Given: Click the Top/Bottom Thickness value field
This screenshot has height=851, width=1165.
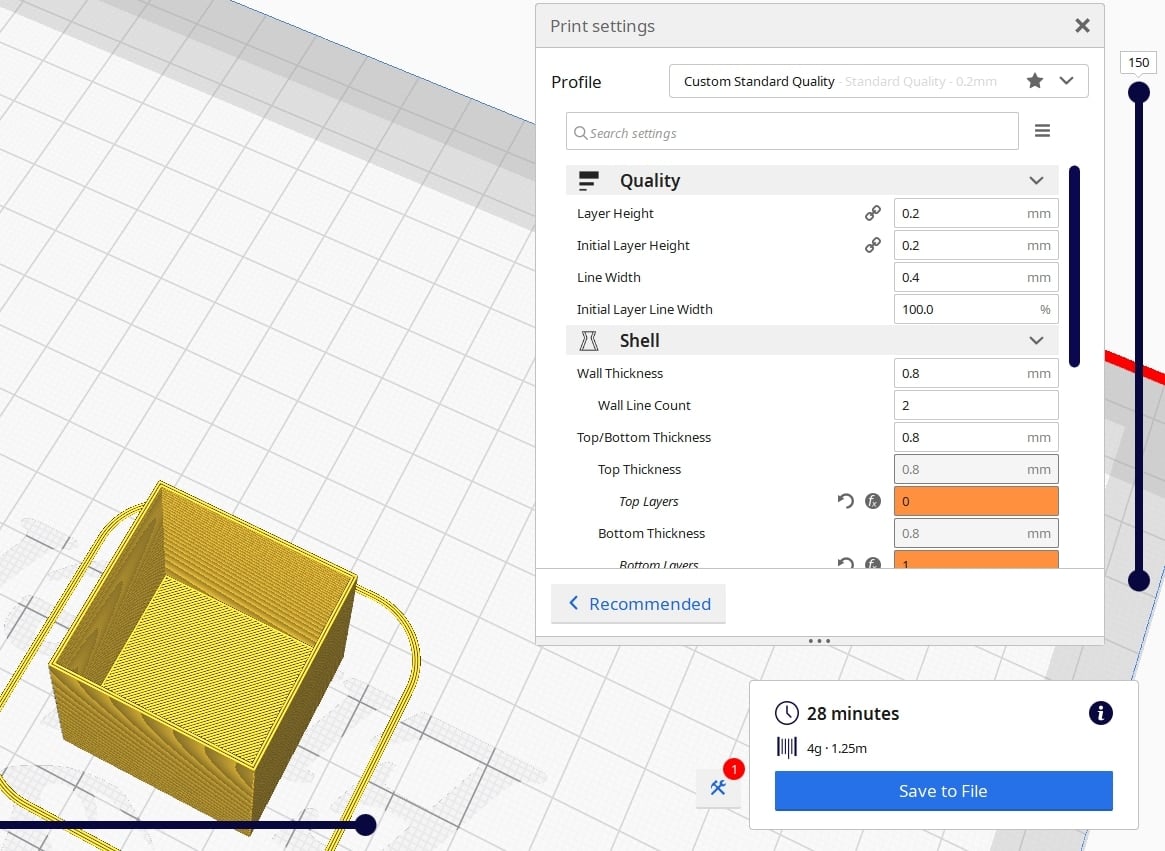Looking at the screenshot, I should pyautogui.click(x=976, y=437).
